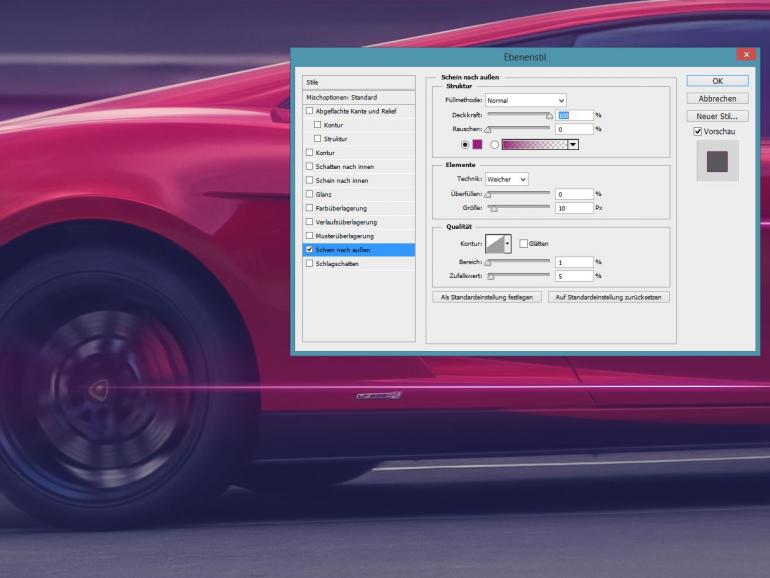The height and width of the screenshot is (578, 770).
Task: Open the Technik dropdown
Action: 507,179
